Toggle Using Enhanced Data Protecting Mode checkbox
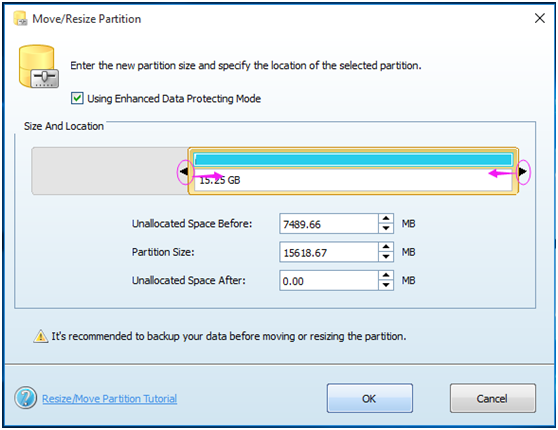Viewport: 558px width, 430px height. pyautogui.click(x=77, y=98)
